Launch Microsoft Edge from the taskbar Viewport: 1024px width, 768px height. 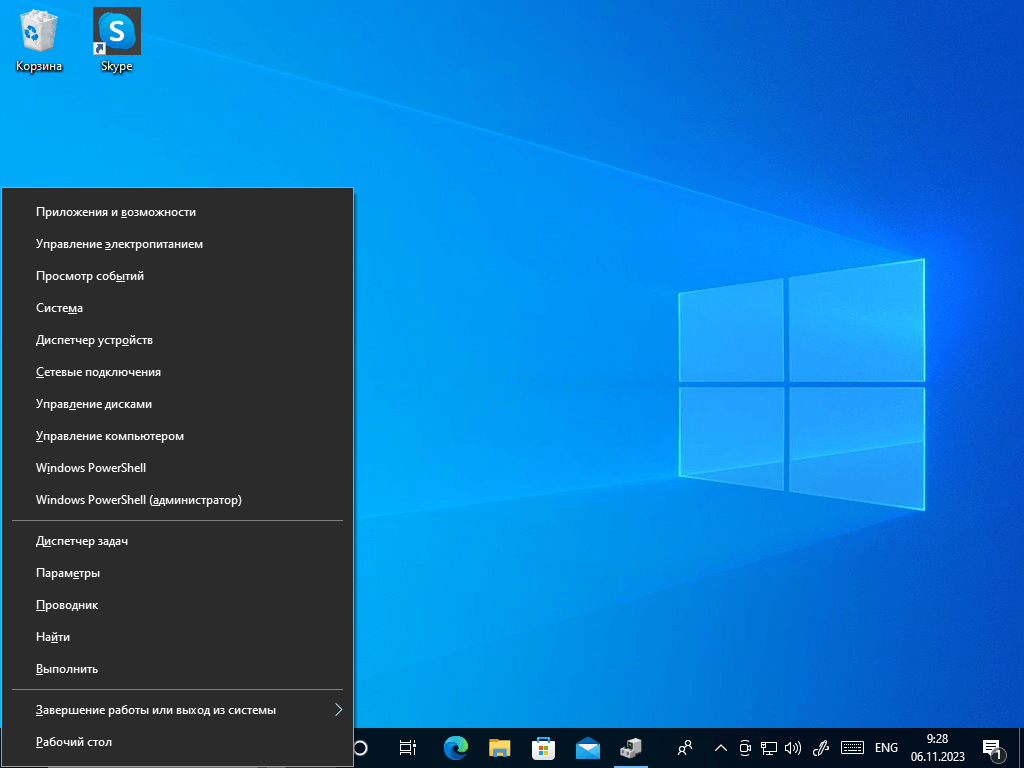455,748
